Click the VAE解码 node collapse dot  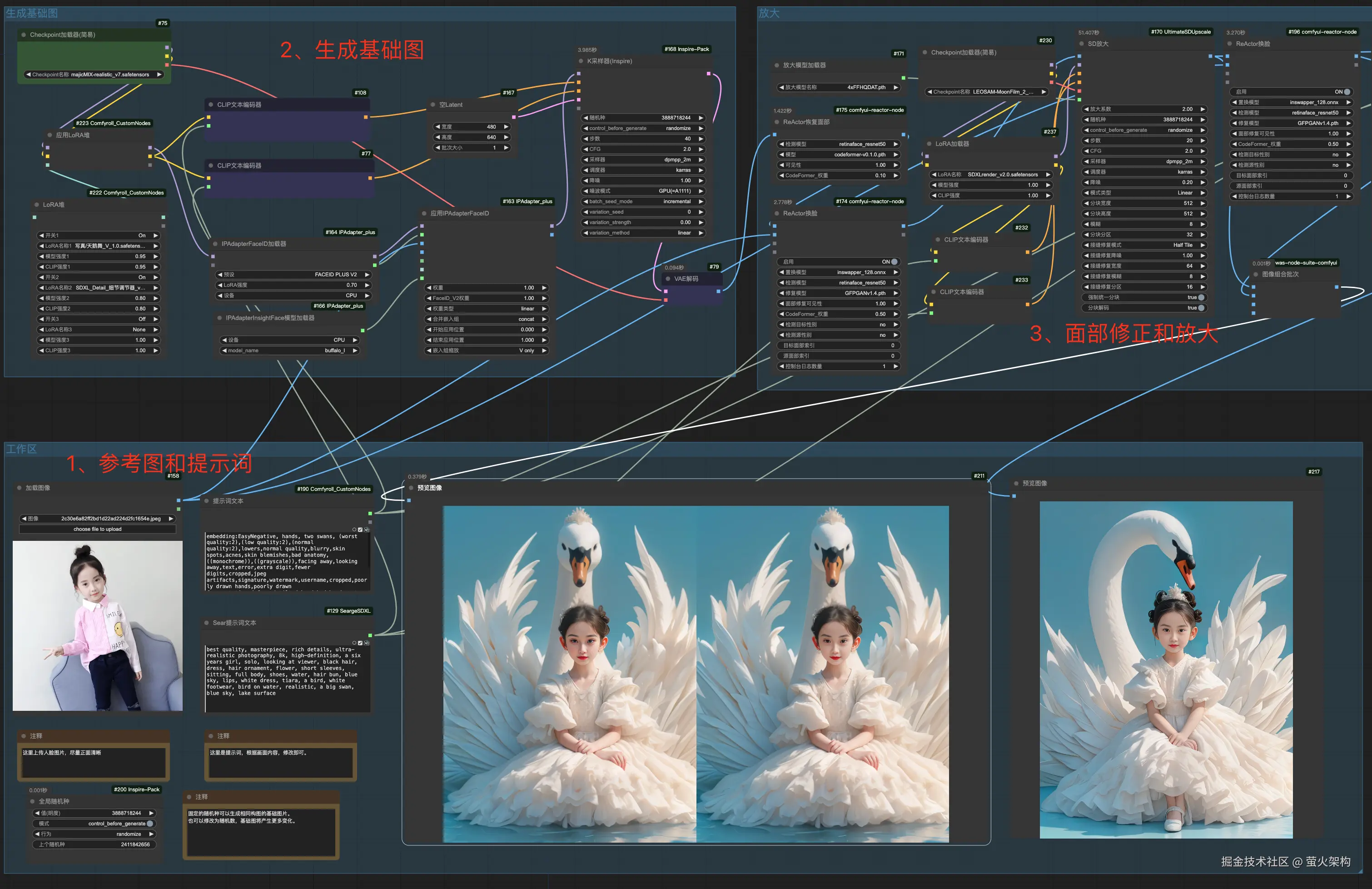coord(668,279)
